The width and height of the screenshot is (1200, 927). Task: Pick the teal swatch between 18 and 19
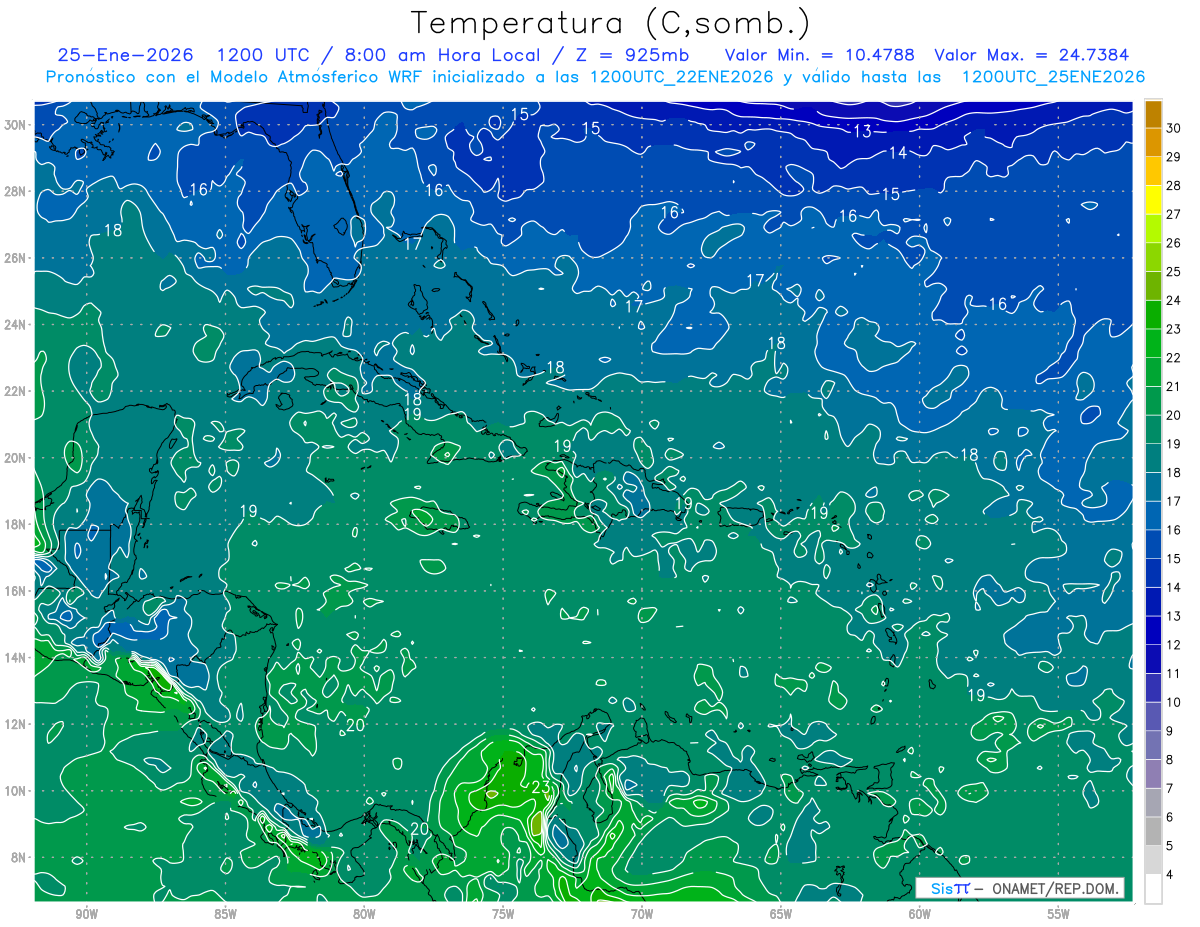coord(1153,459)
